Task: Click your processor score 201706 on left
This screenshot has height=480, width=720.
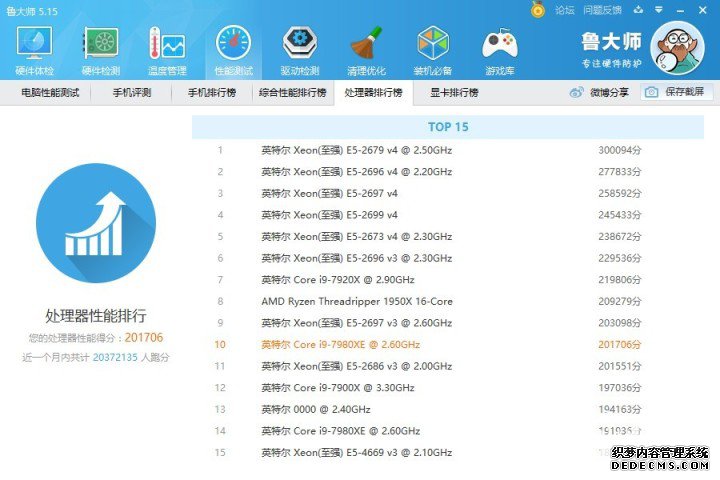Action: point(144,338)
